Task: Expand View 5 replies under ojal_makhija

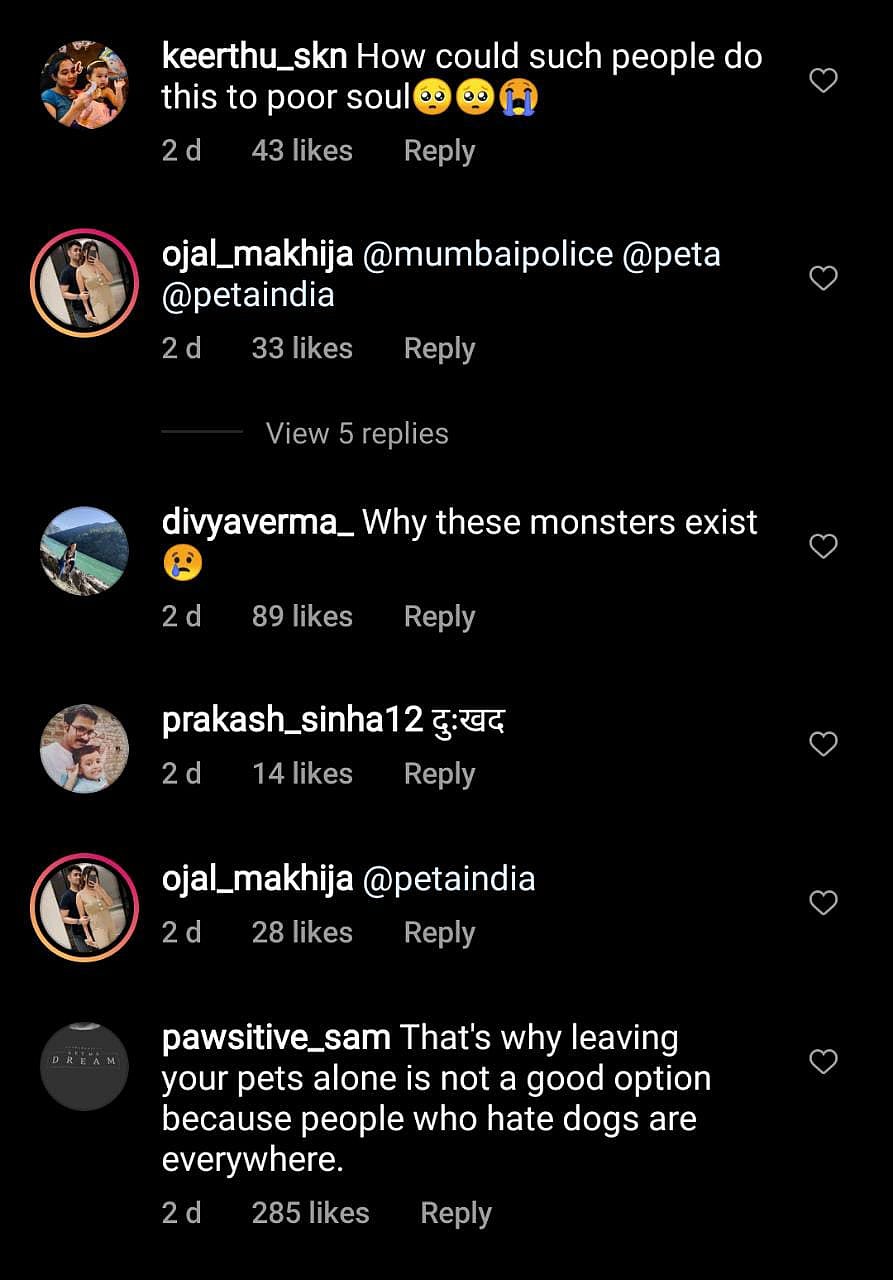Action: (x=356, y=433)
